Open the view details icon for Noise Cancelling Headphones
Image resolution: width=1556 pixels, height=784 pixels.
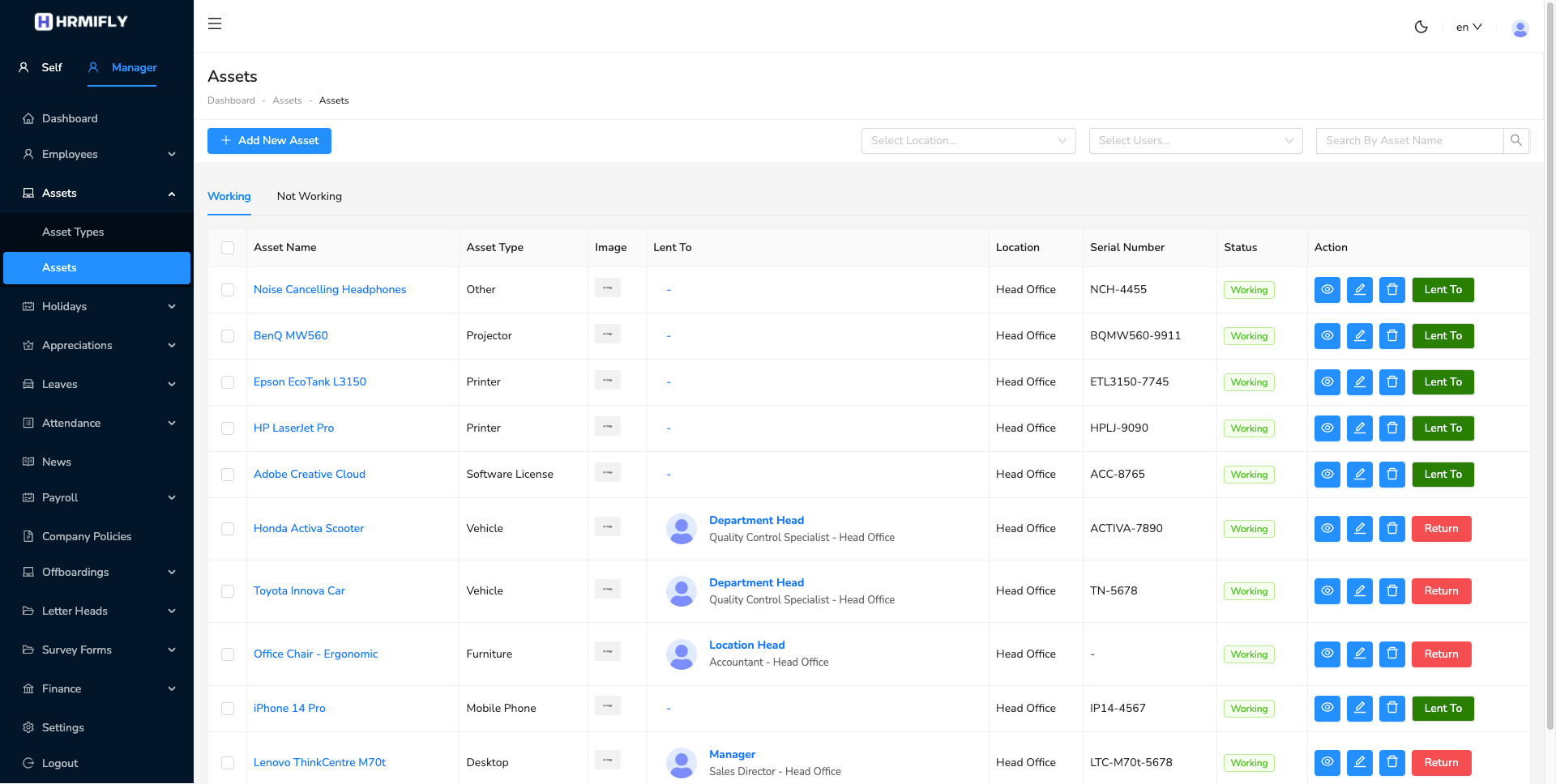pos(1327,289)
